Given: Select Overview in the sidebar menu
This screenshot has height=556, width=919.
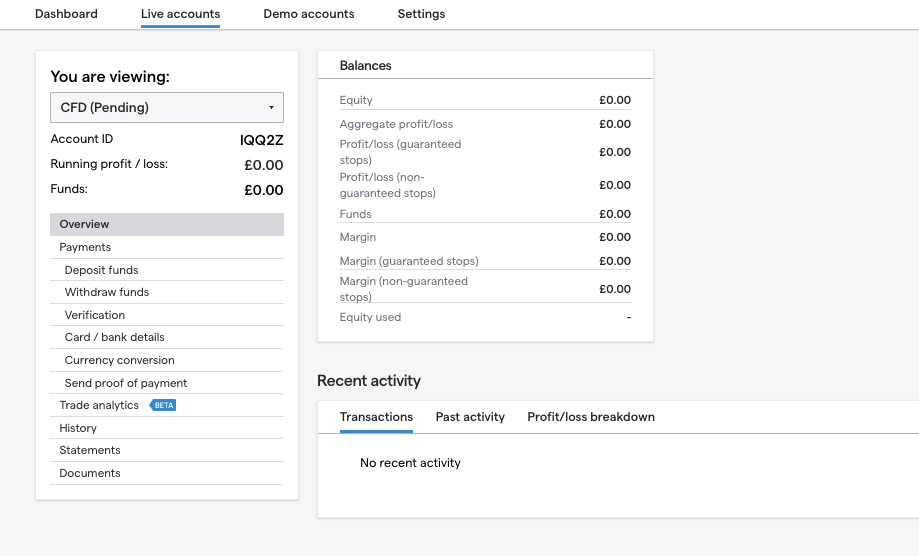Looking at the screenshot, I should point(167,224).
